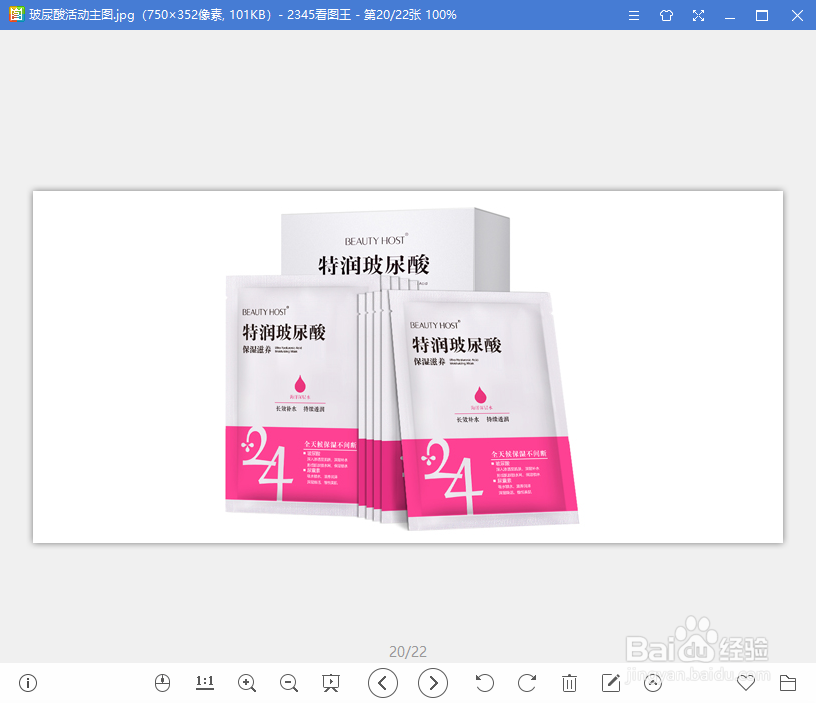Click the 2345看图王 app logo
Image resolution: width=816 pixels, height=703 pixels.
(16, 14)
